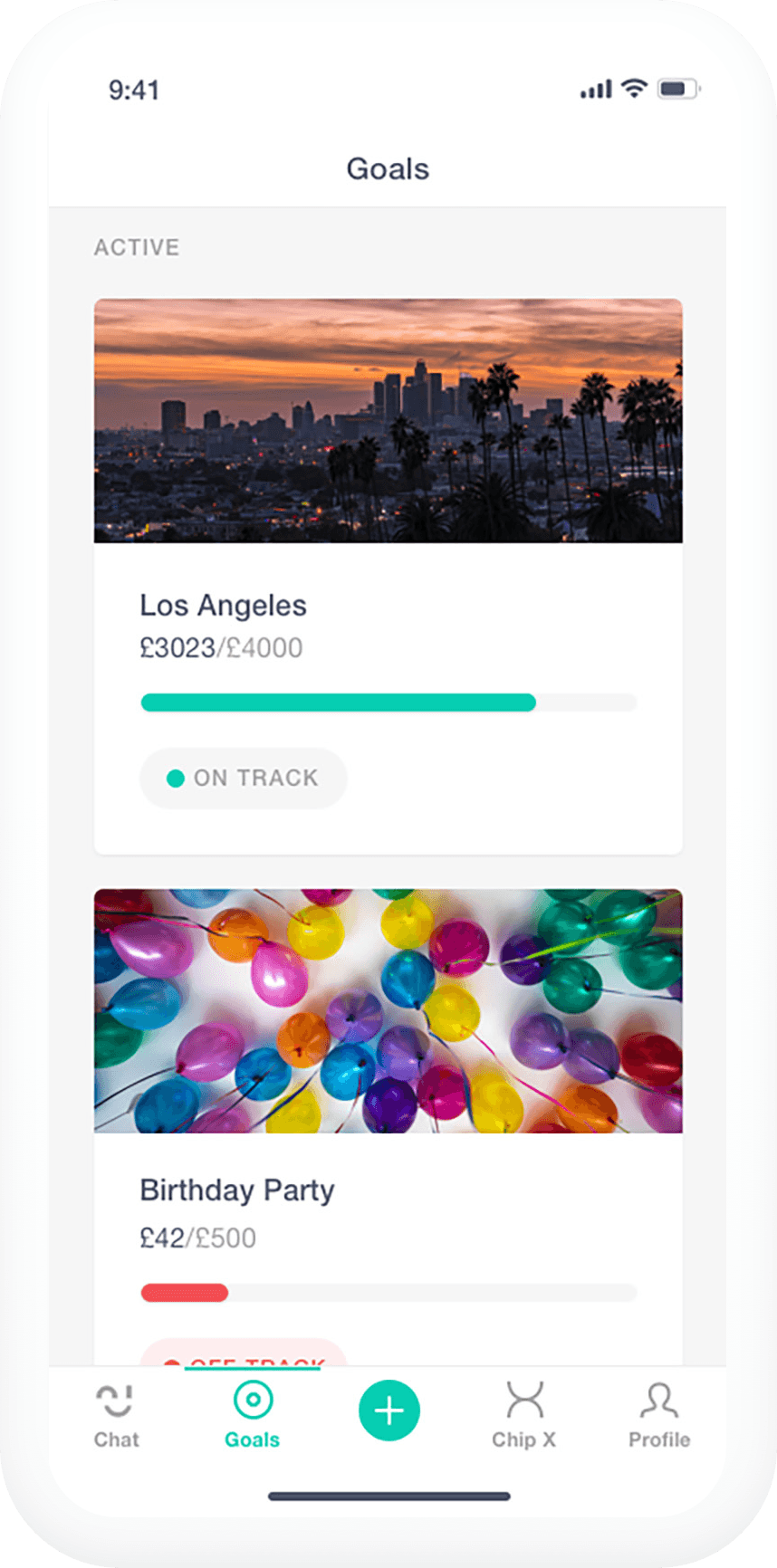The image size is (777, 1568).
Task: Click the Los Angeles green progress bar
Action: [339, 703]
